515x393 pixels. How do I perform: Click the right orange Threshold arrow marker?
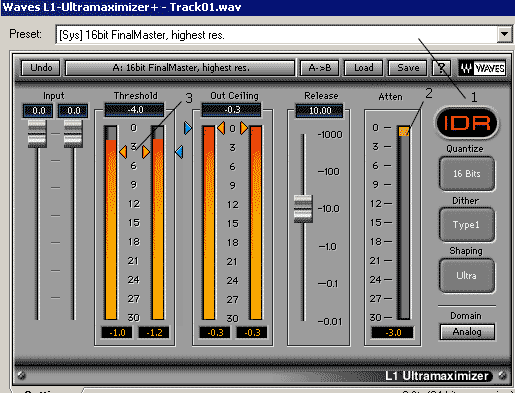point(146,152)
